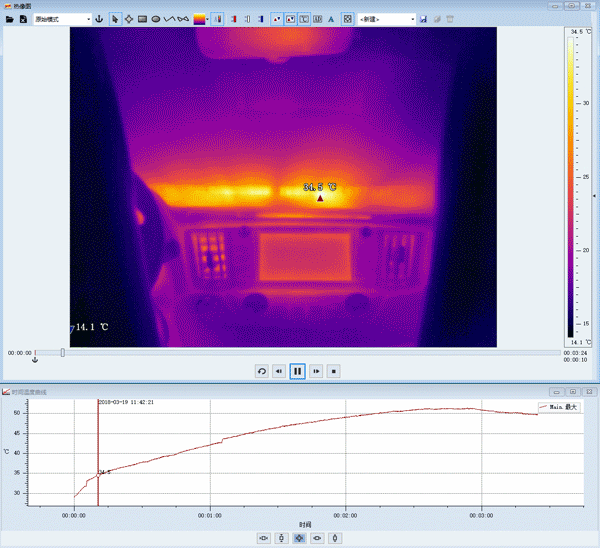
Task: Click the 2018-03-19 11:42:21 timestamp label
Action: tap(126, 402)
